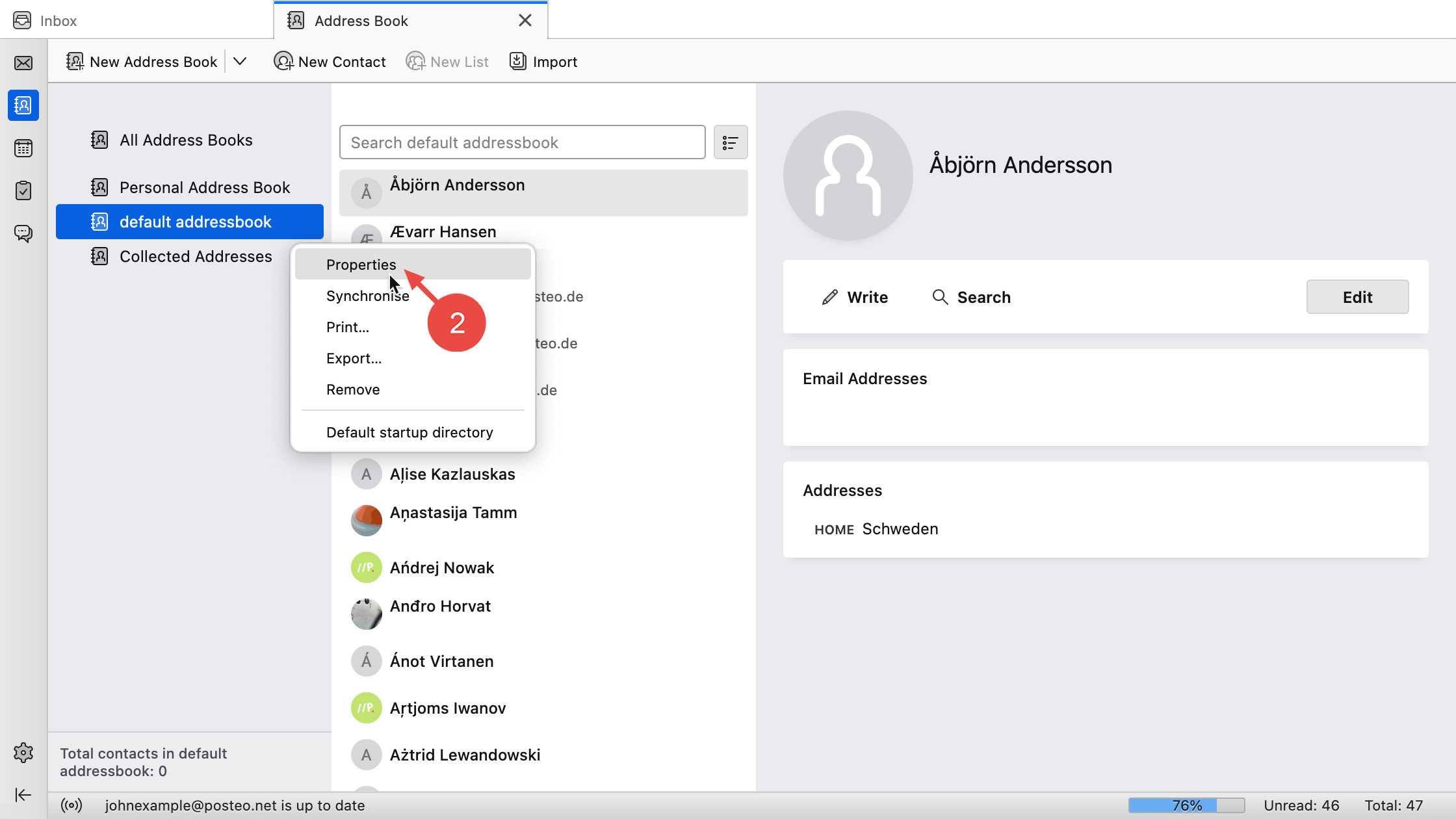Click the Edit contact button
Screen dimensions: 1456x819
[x=1357, y=297]
